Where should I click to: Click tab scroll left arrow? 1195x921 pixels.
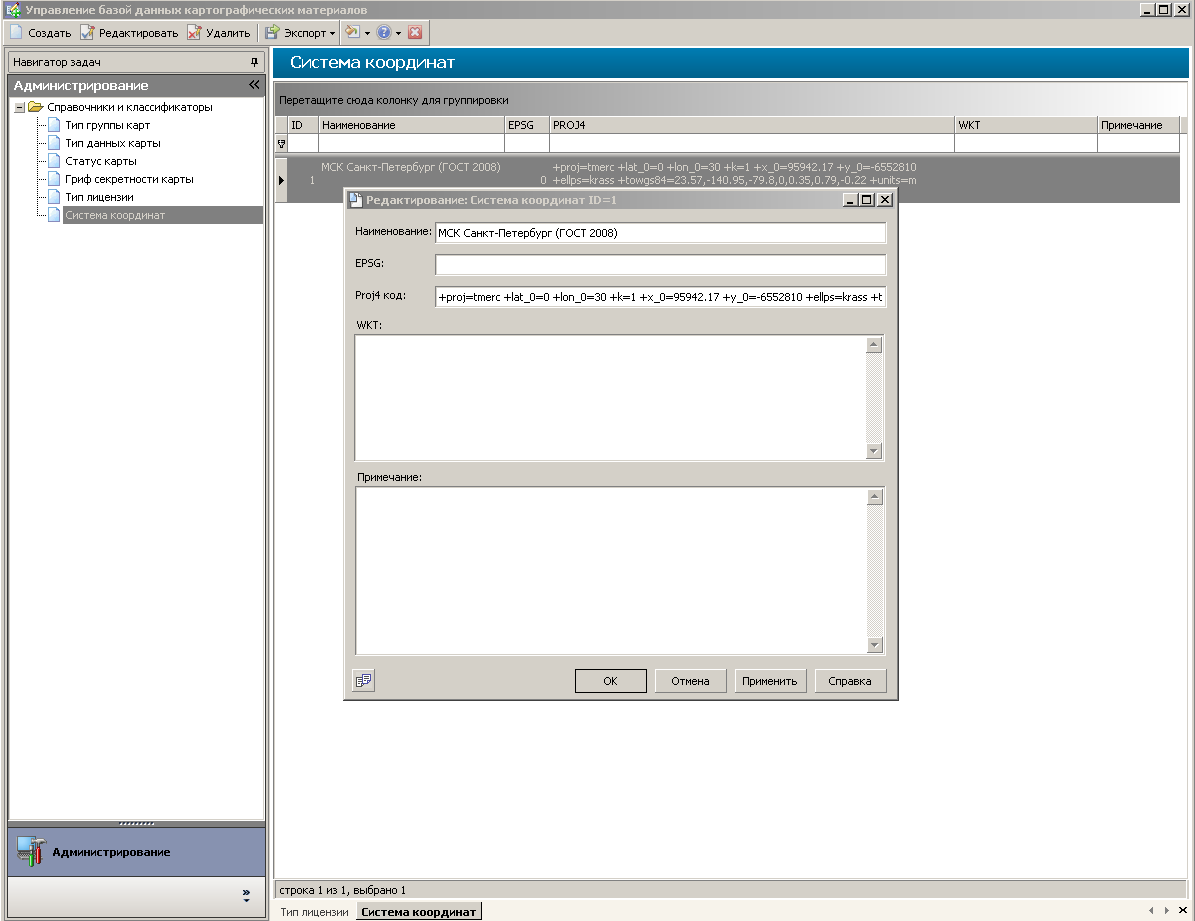(x=1151, y=910)
